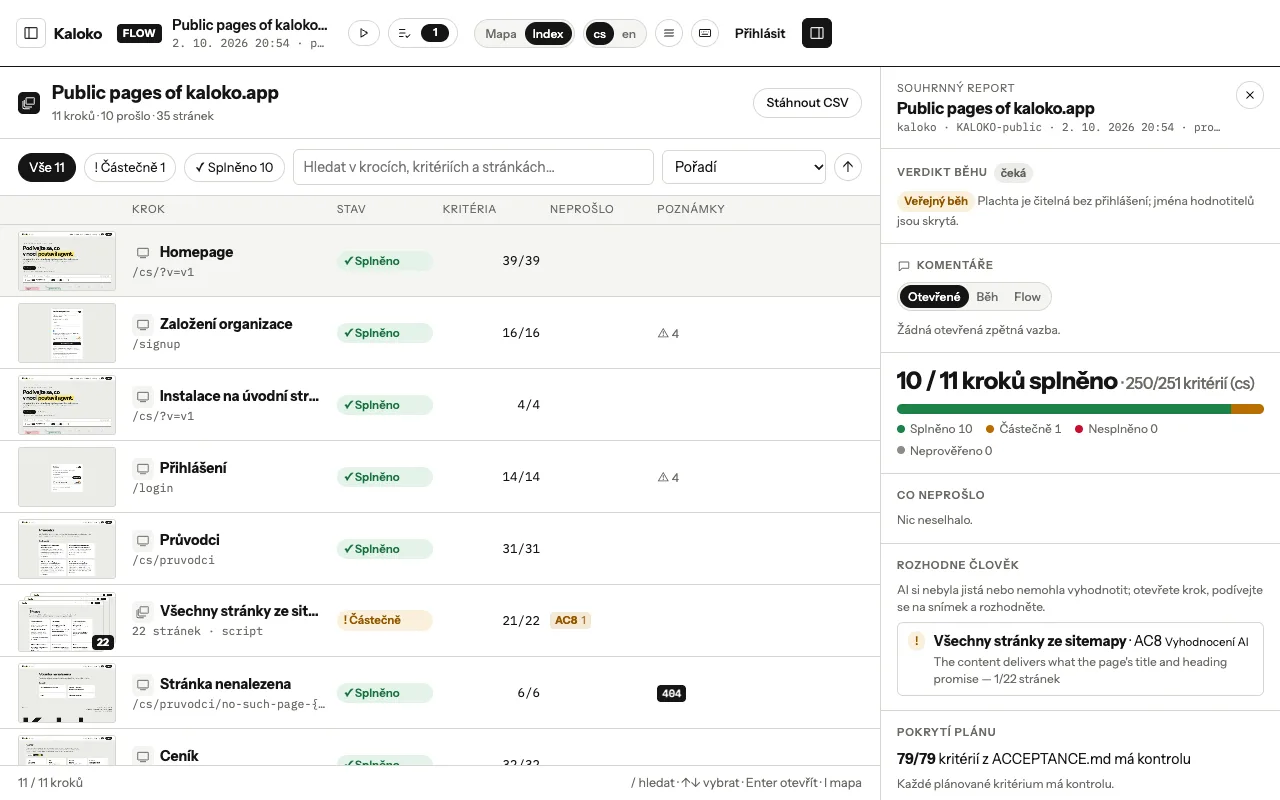Open the Pořadí sort dropdown
The height and width of the screenshot is (800, 1280).
tap(744, 167)
